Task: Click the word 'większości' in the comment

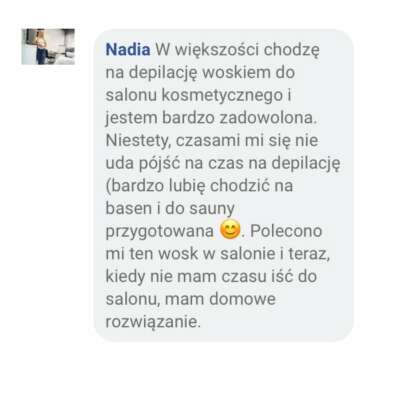Action: [217, 50]
